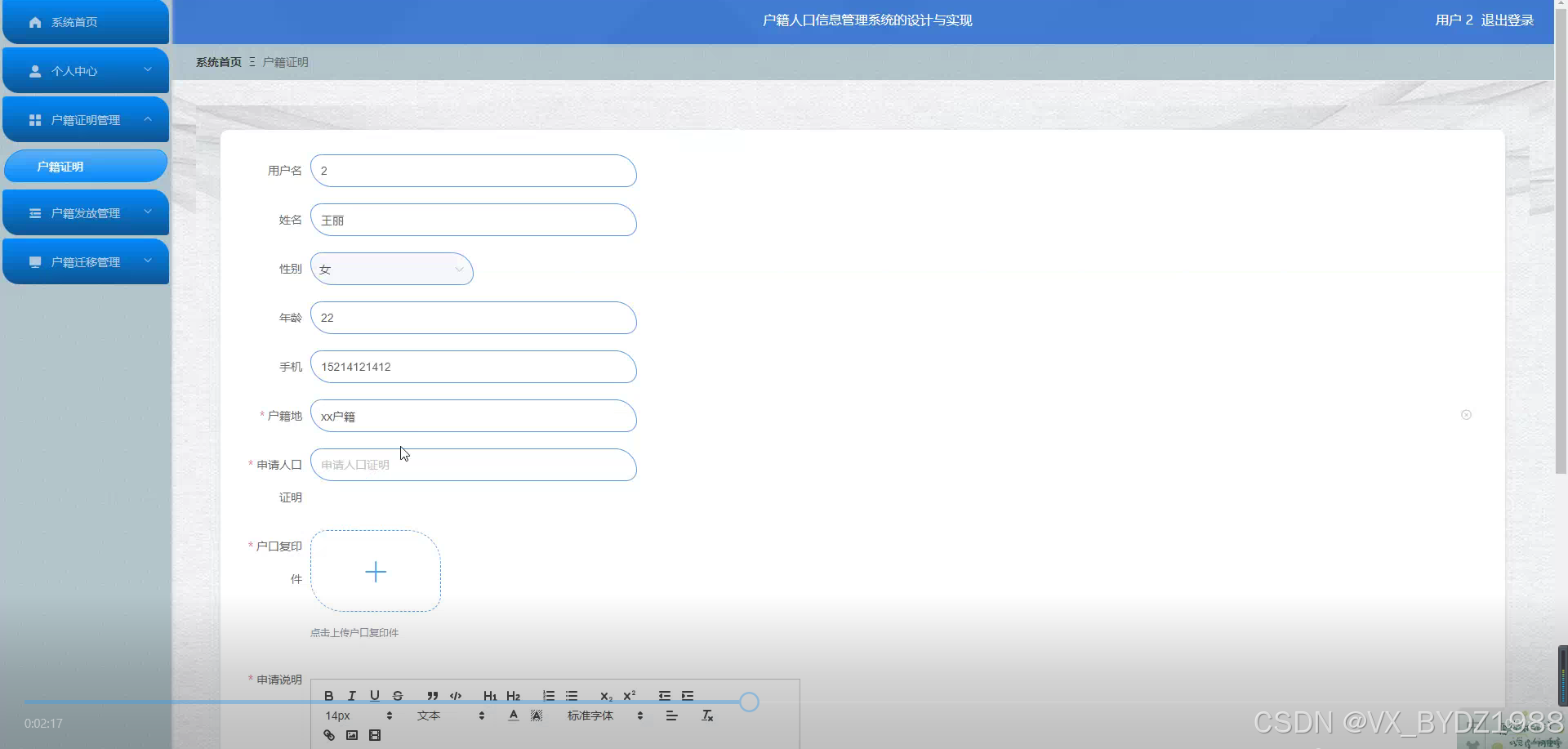This screenshot has width=1568, height=749.
Task: Toggle strikethrough formatting in the editor
Action: tap(397, 696)
